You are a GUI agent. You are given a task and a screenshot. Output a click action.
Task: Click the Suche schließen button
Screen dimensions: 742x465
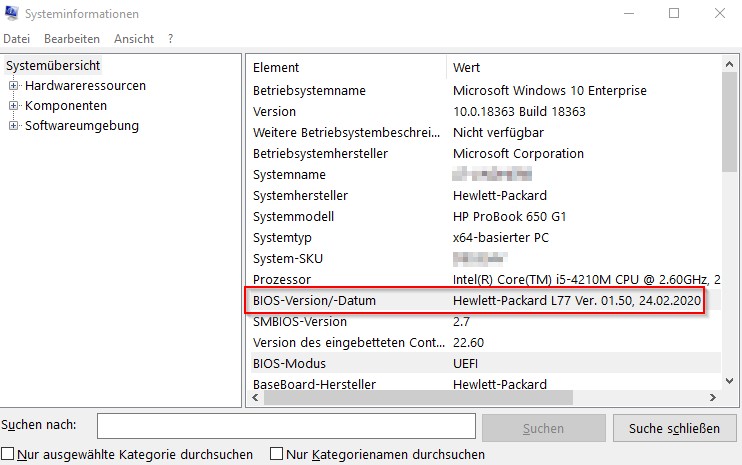pyautogui.click(x=674, y=428)
